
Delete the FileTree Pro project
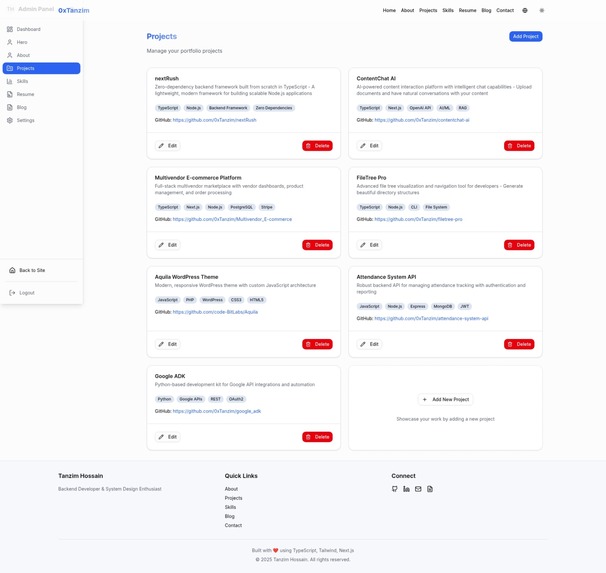pos(519,245)
